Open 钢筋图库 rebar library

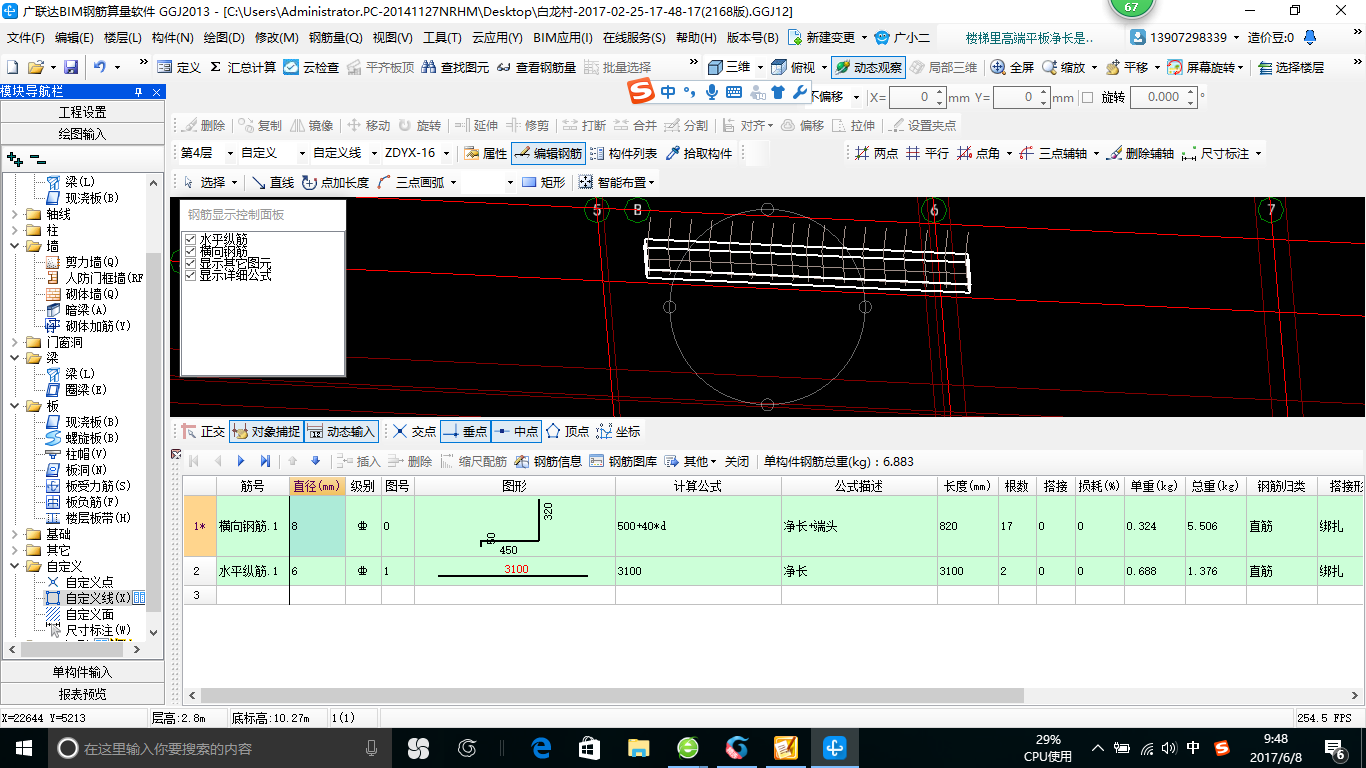click(623, 461)
